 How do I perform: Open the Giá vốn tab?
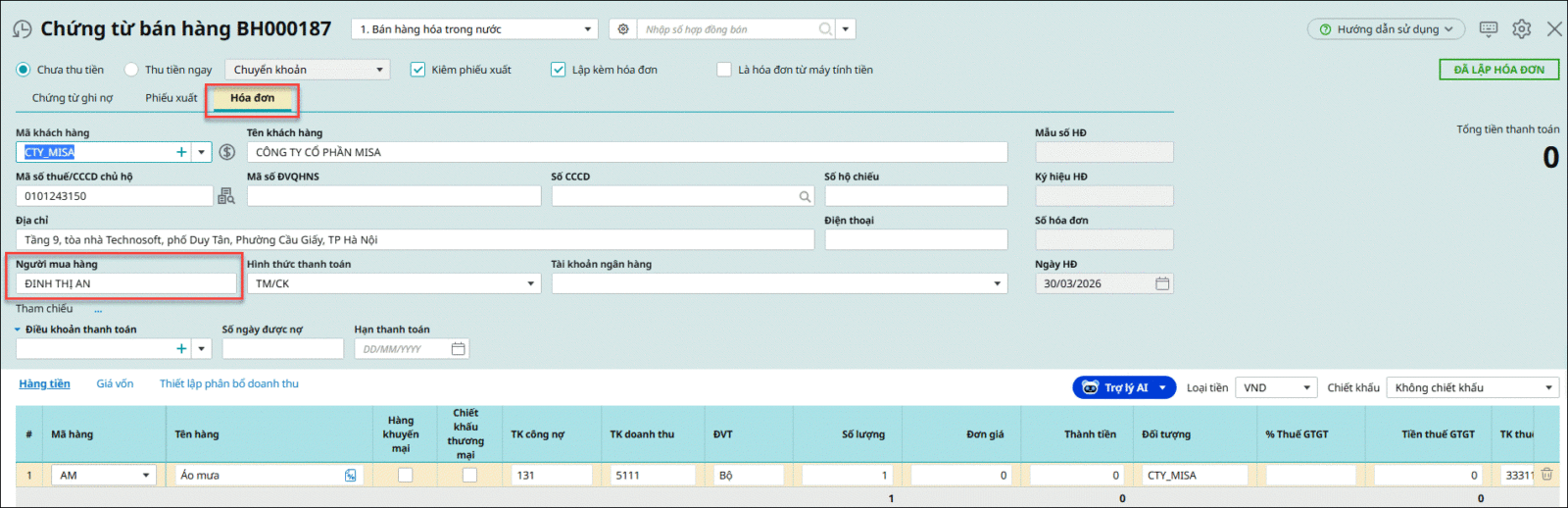point(115,383)
